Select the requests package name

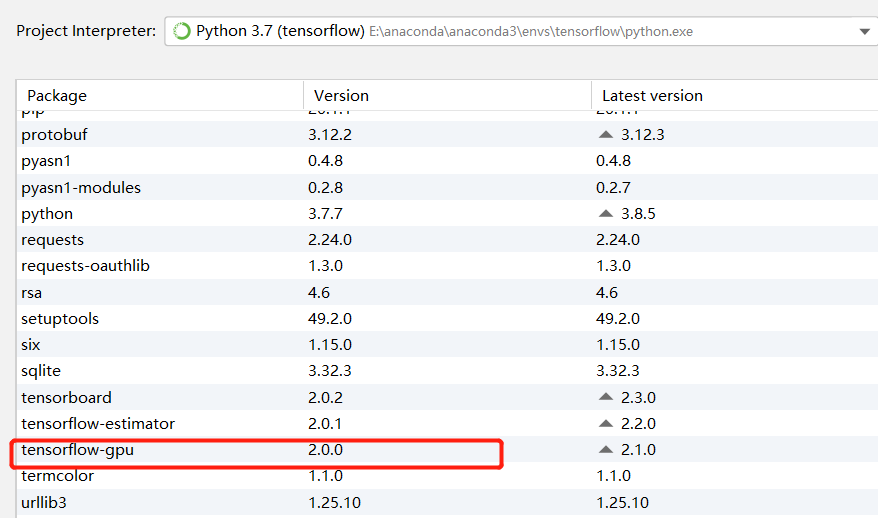(x=53, y=240)
